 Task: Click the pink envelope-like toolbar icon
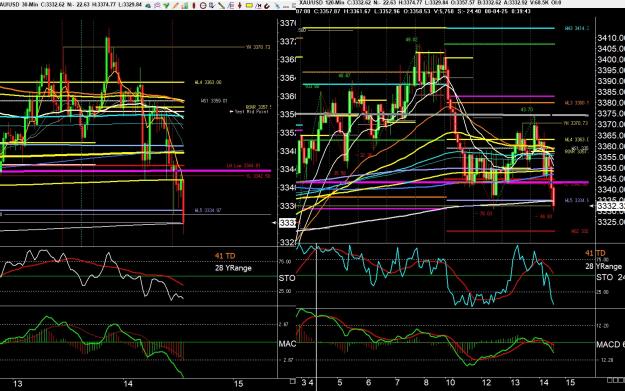(157, 6)
